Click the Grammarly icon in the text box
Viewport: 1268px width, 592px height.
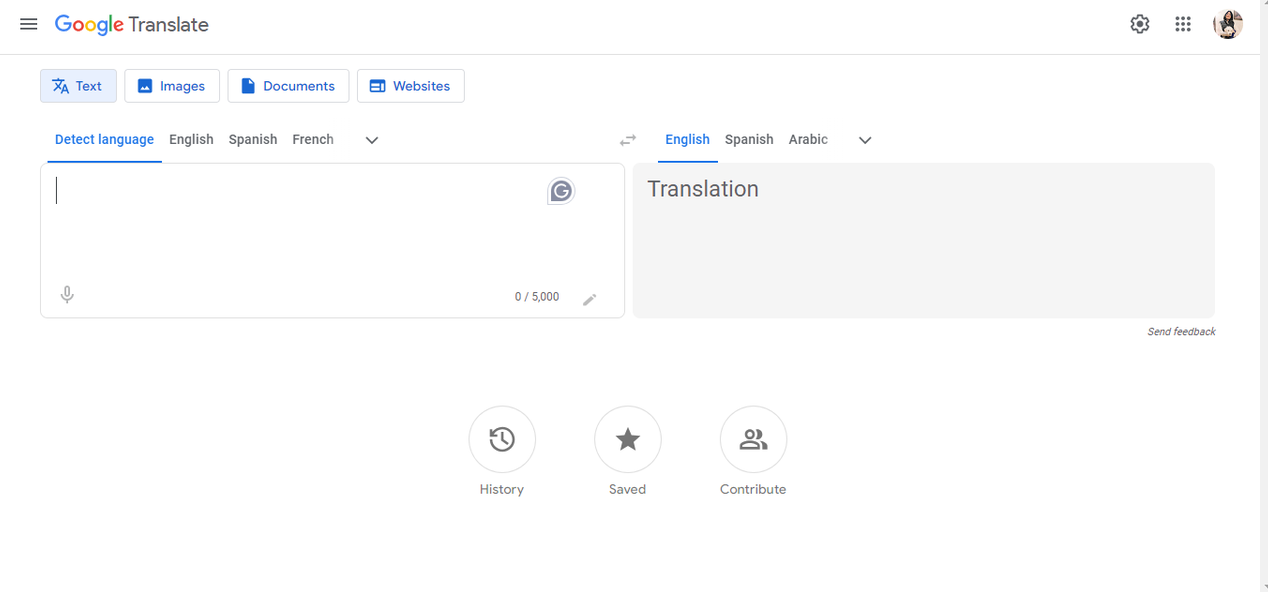561,191
